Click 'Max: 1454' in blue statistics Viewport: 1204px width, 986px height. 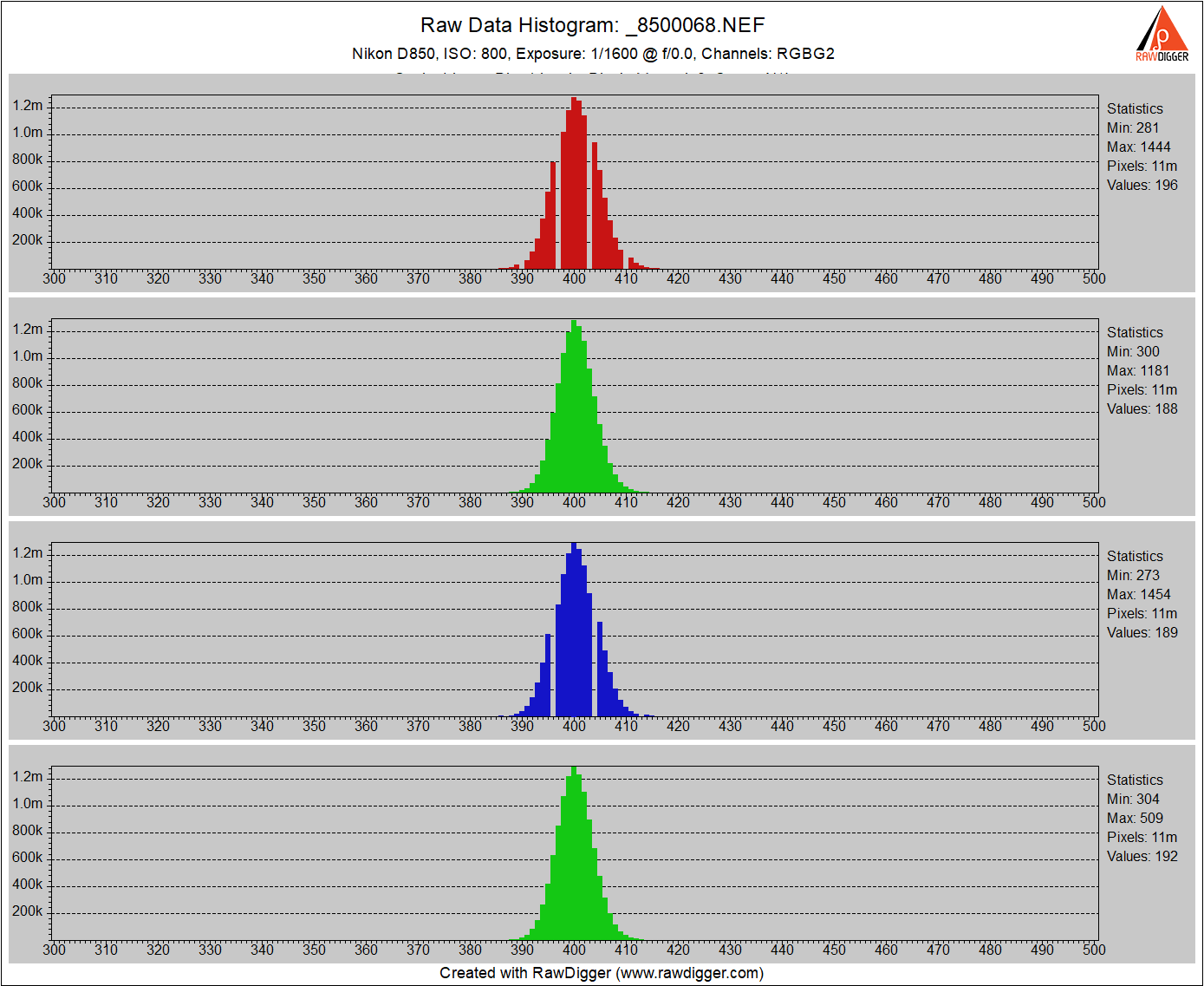(1138, 594)
